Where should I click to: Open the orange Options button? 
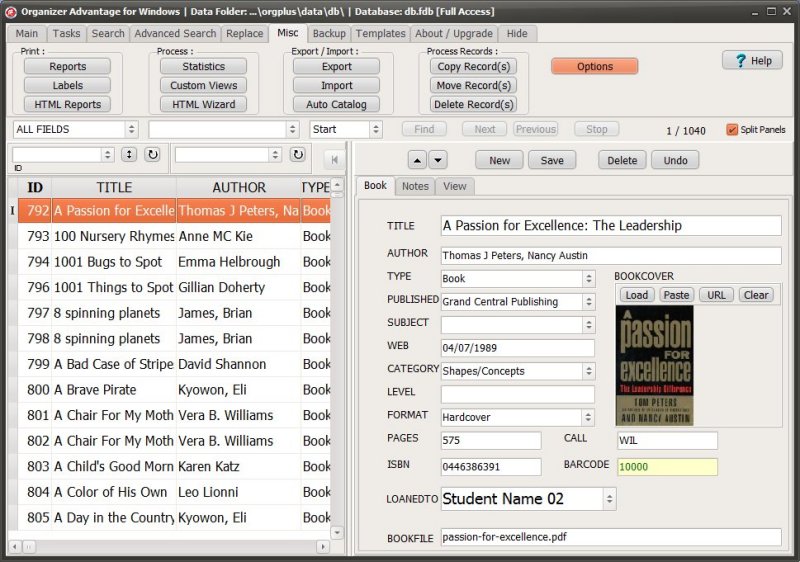[594, 66]
